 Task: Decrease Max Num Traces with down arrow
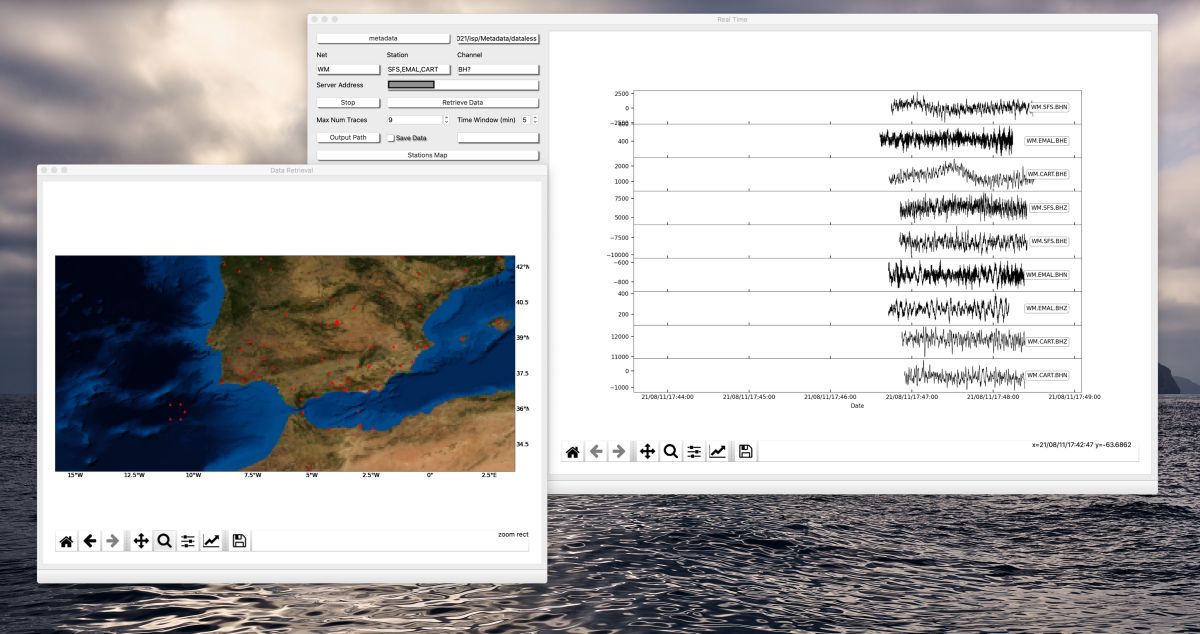(446, 122)
